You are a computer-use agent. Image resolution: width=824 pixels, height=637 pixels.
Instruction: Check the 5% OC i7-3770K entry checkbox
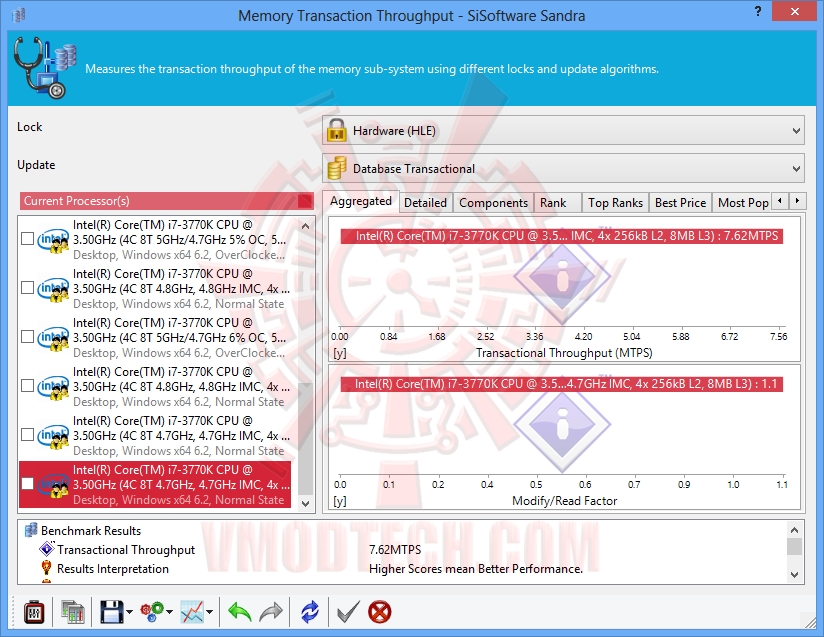click(27, 239)
